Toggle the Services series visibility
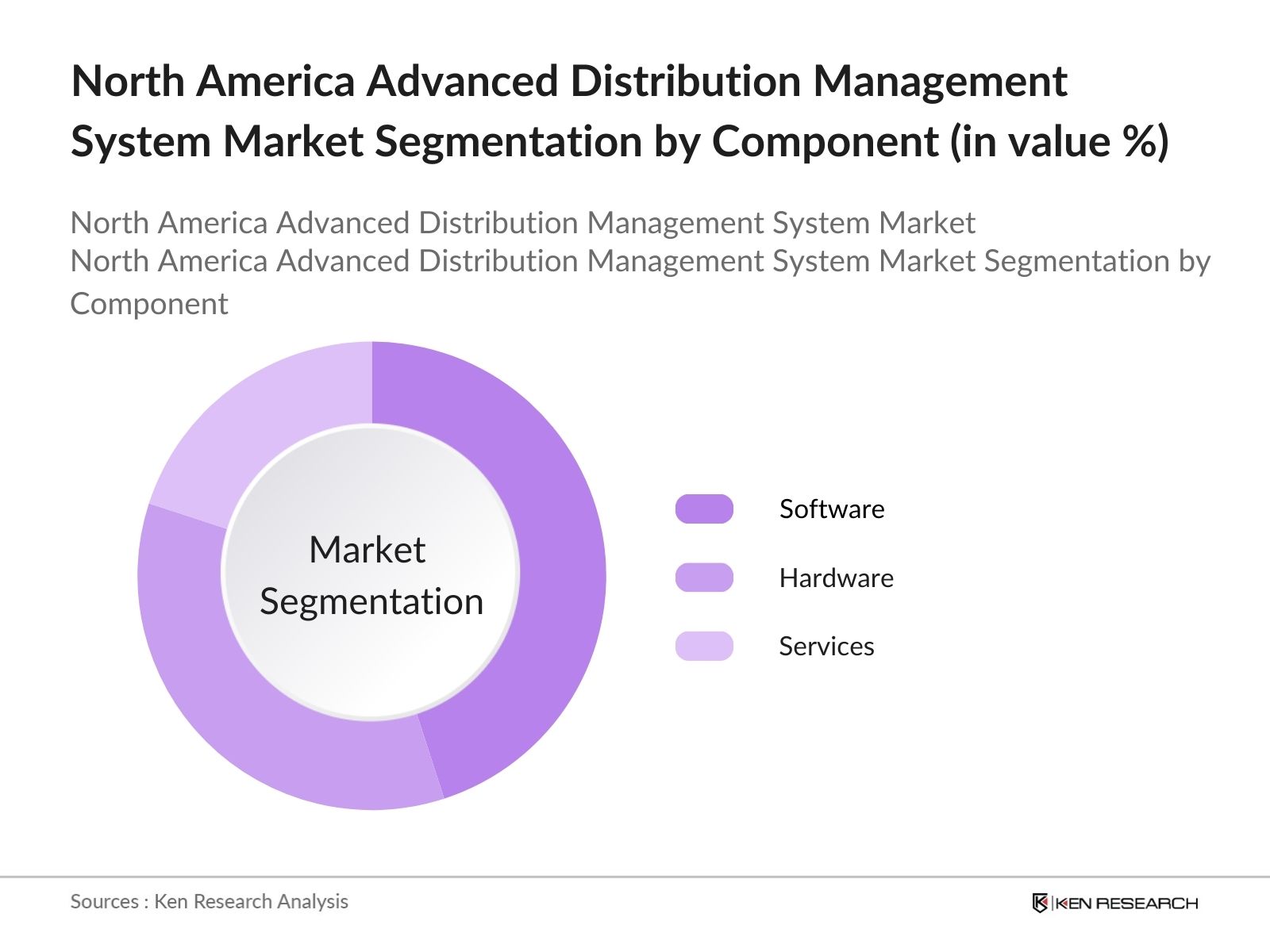1270x952 pixels. (x=826, y=647)
